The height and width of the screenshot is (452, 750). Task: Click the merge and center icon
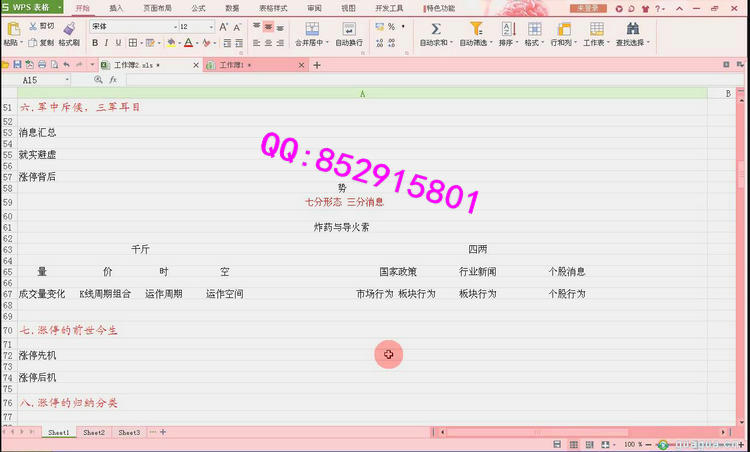pyautogui.click(x=312, y=29)
